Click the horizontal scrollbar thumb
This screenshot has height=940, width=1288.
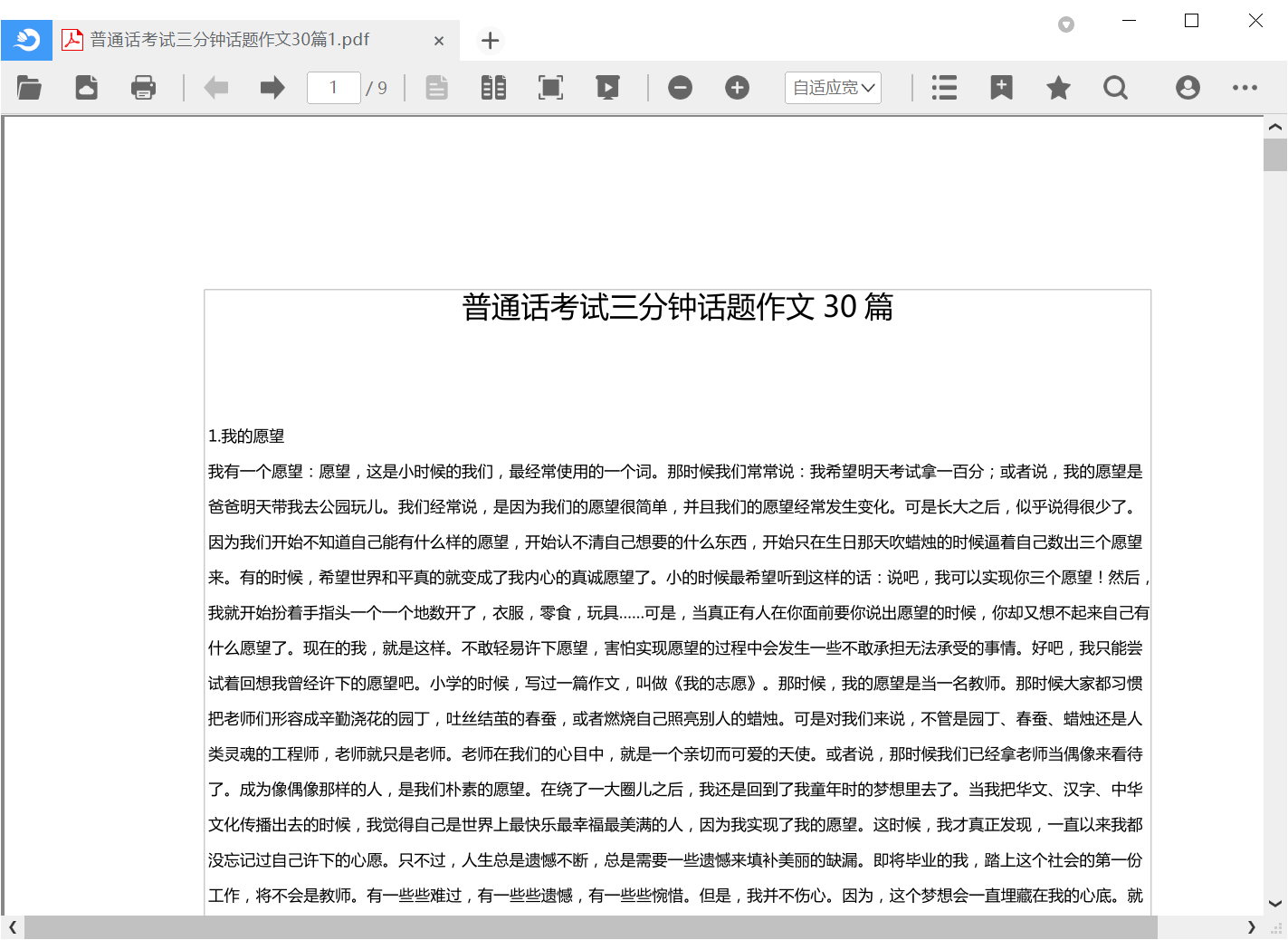591,927
